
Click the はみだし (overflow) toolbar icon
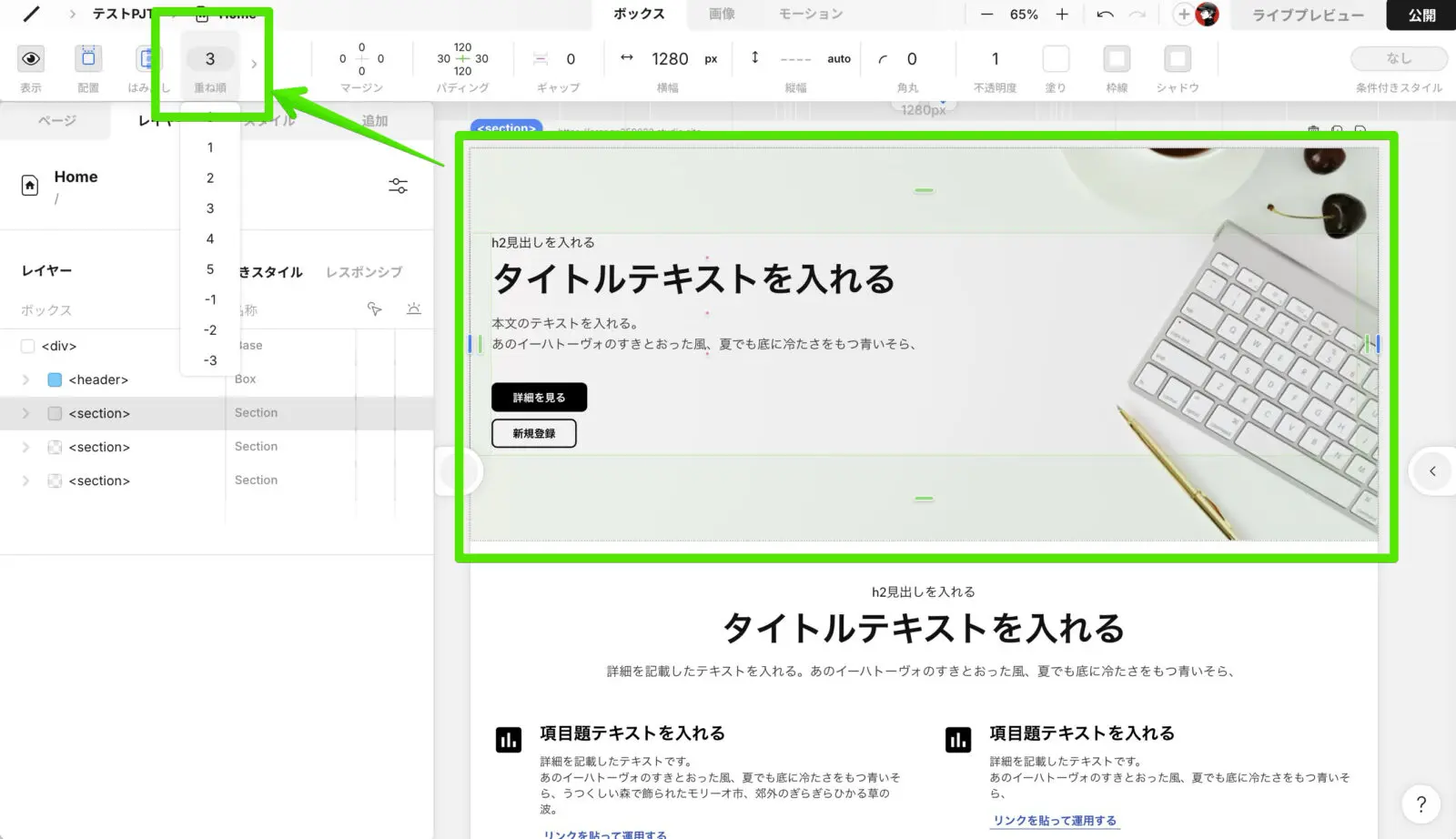tap(147, 57)
